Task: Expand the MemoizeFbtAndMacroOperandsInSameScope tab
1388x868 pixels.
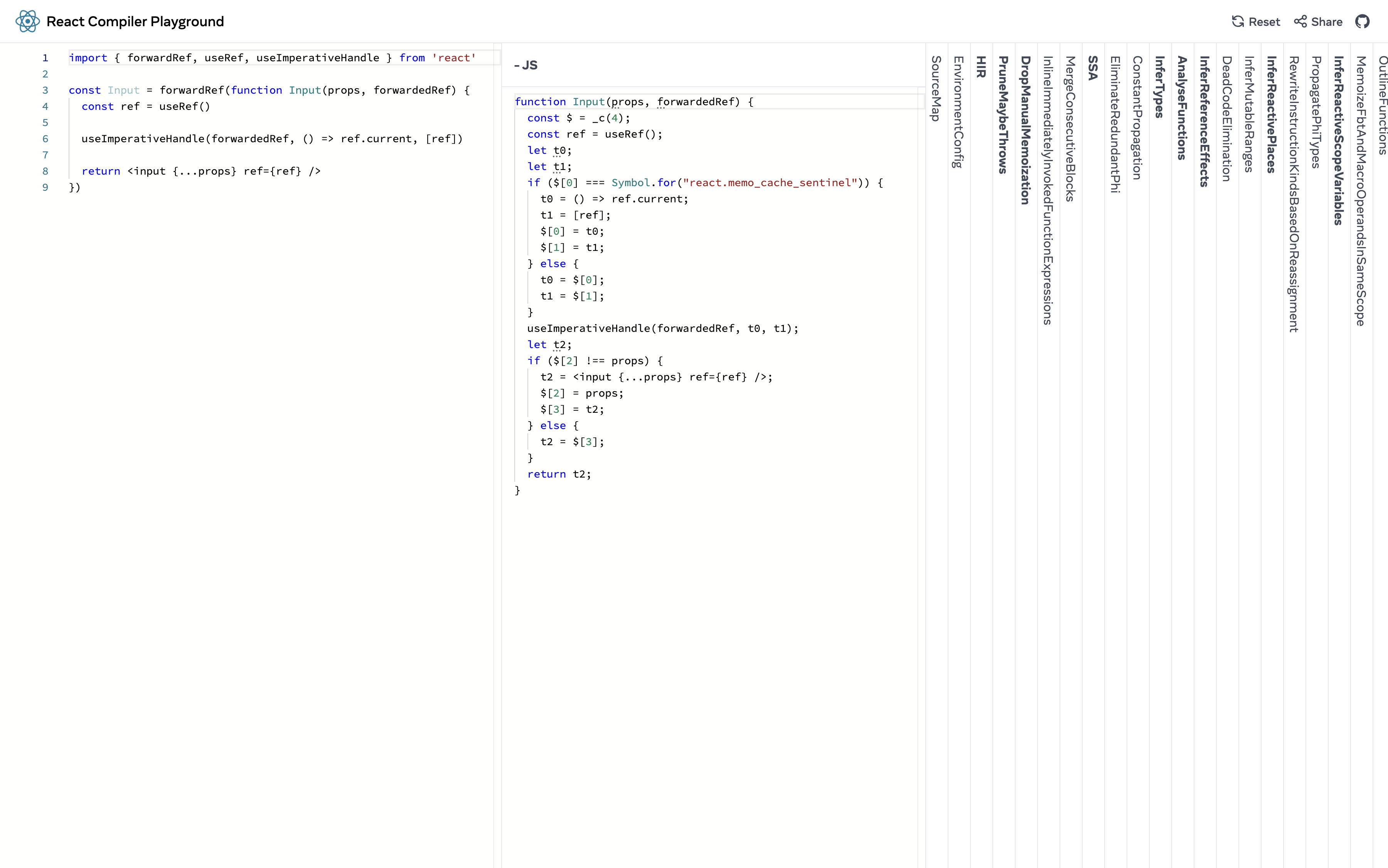Action: pos(1361,191)
